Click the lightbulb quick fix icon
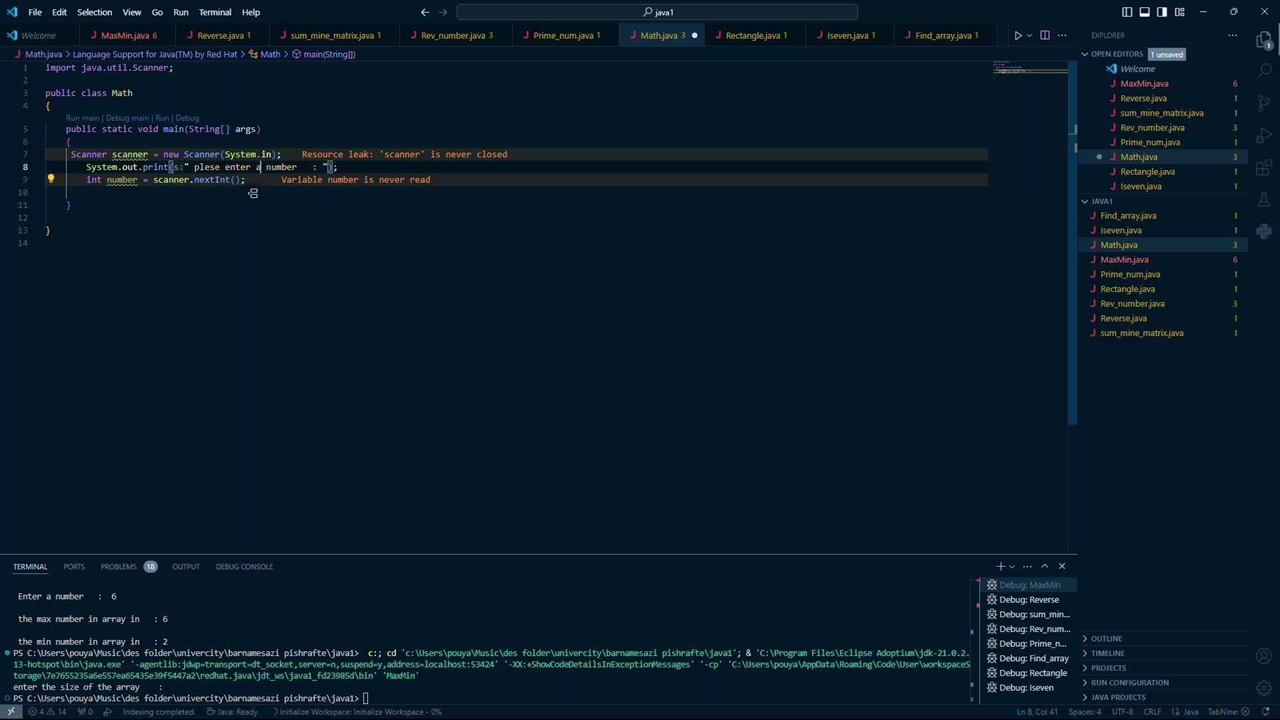The height and width of the screenshot is (720, 1280). [51, 180]
